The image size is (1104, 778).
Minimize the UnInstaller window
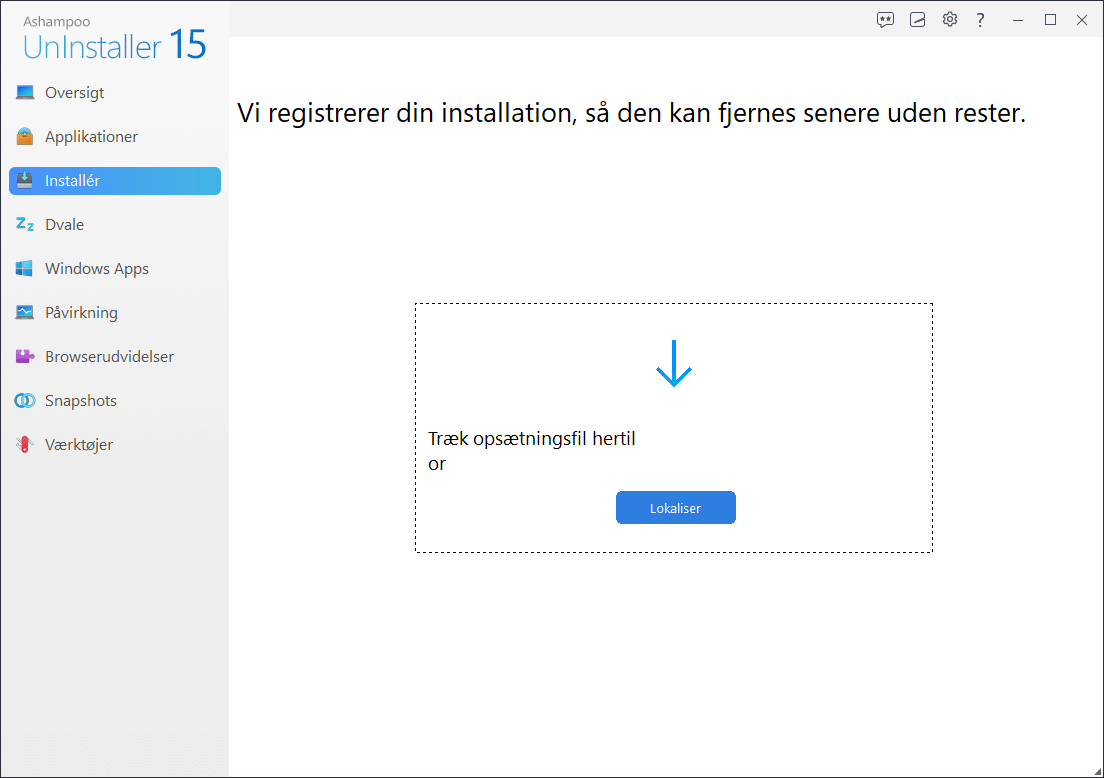(x=1017, y=20)
